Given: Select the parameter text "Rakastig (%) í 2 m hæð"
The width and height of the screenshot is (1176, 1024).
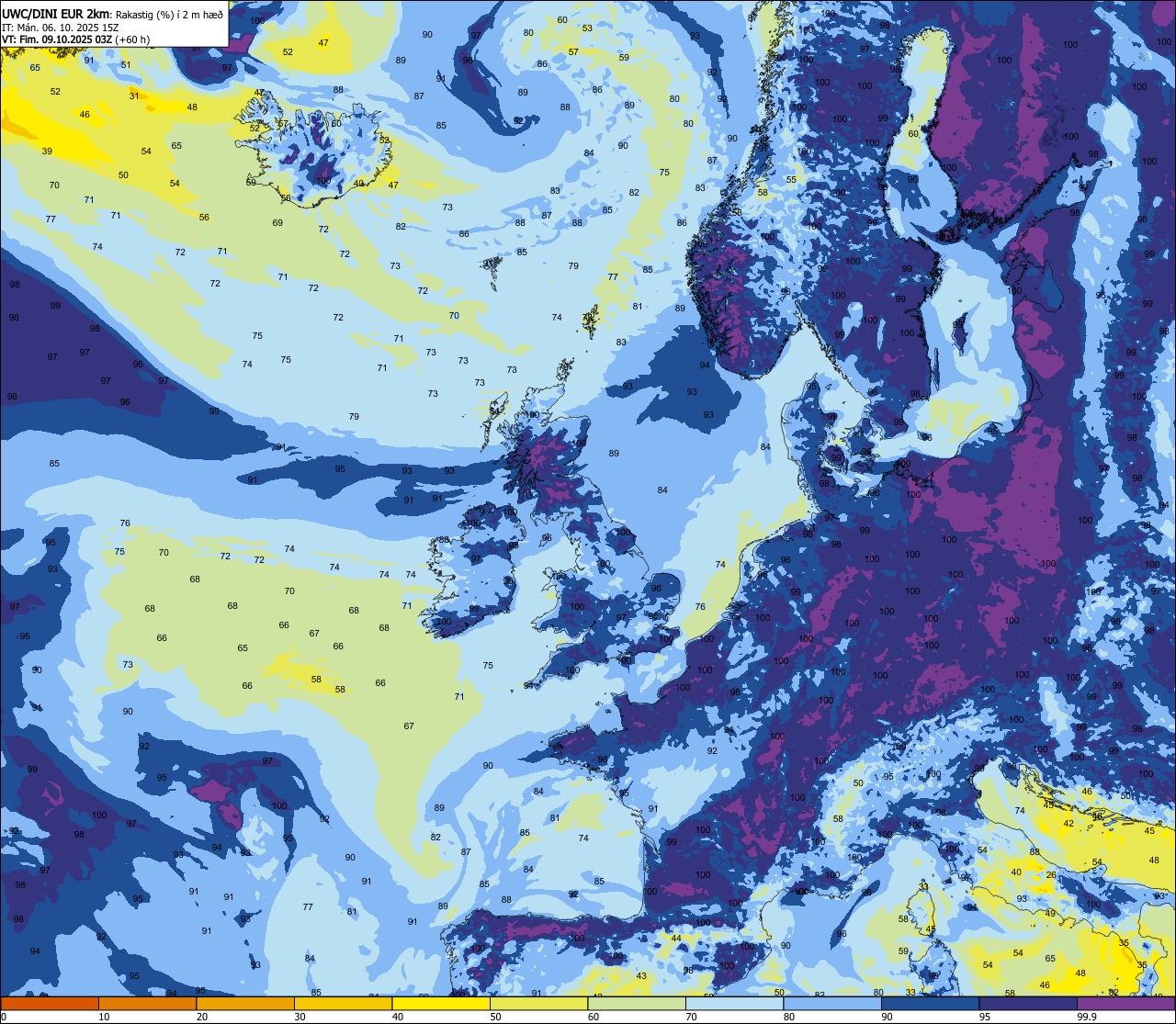Looking at the screenshot, I should click(x=168, y=14).
